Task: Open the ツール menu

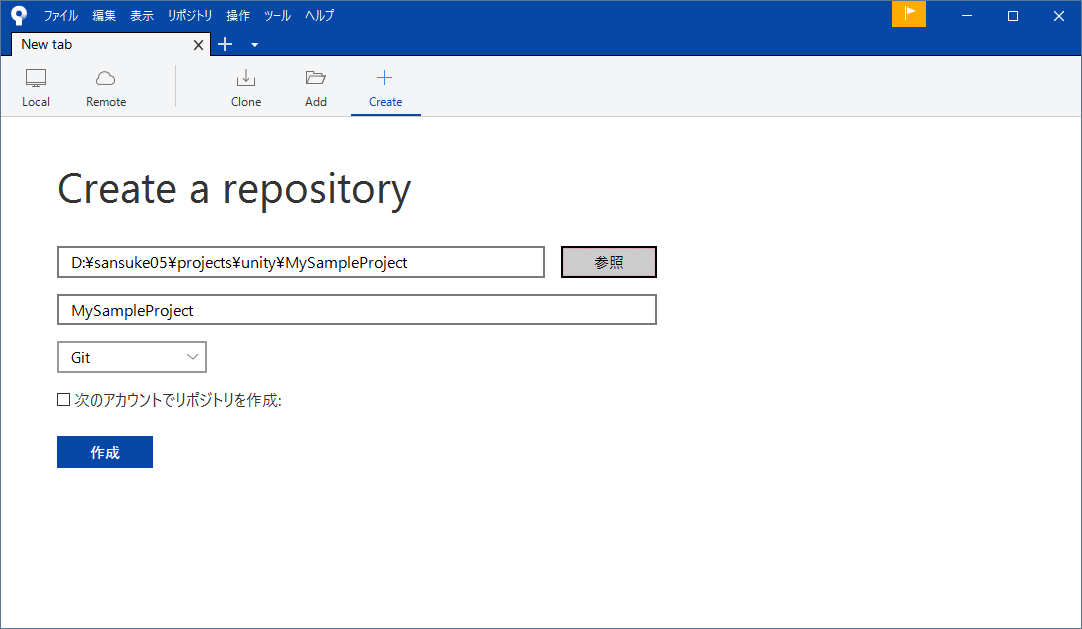Action: coord(277,15)
